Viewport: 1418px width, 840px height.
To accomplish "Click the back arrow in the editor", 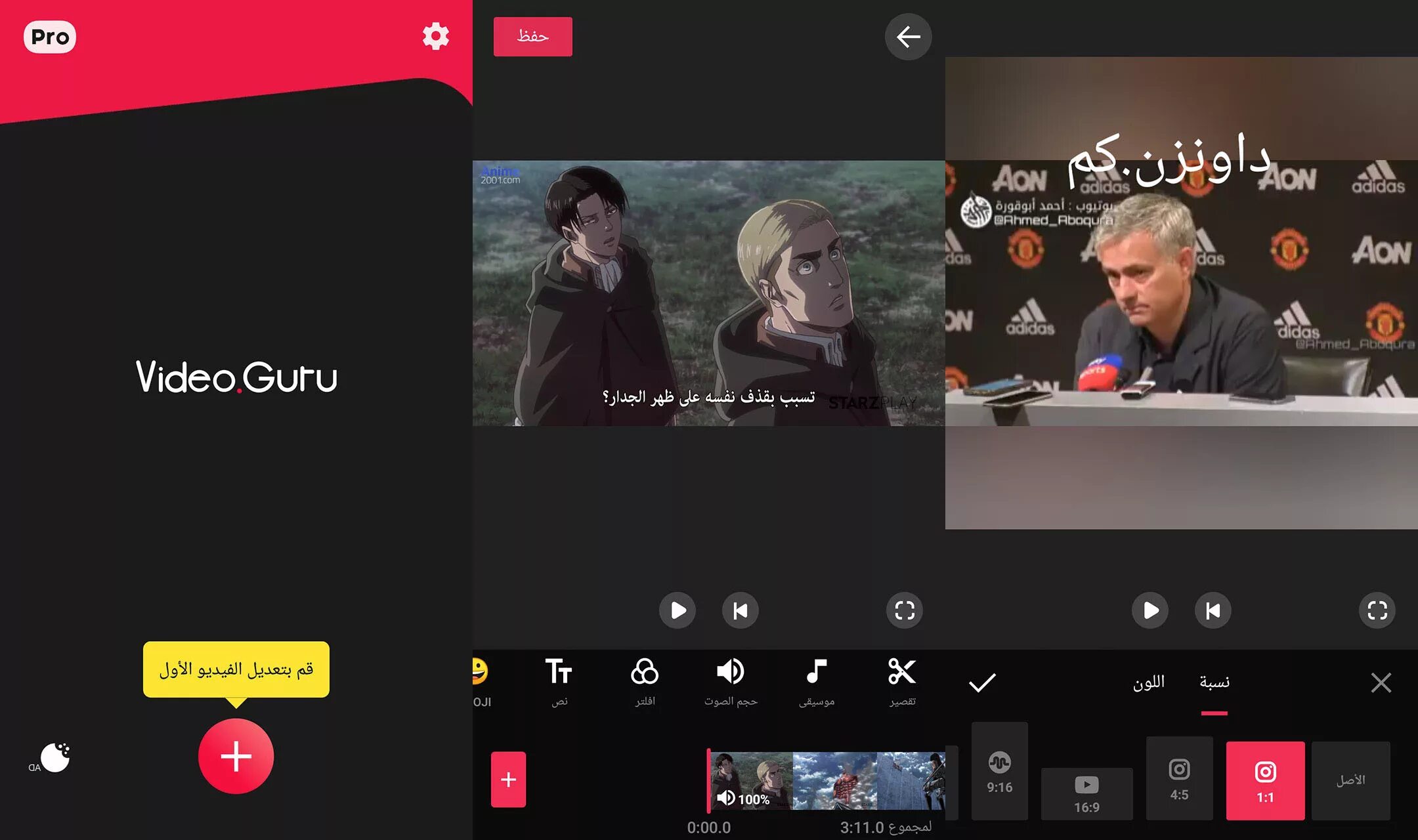I will click(x=908, y=37).
